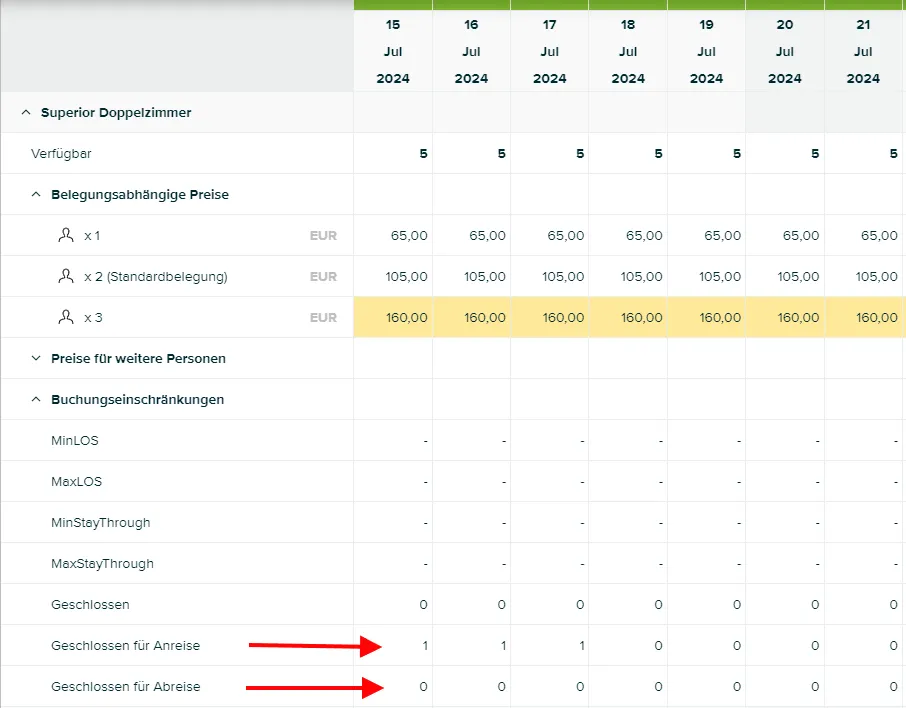Select the 21 Jul 2024 column header
Image resolution: width=906 pixels, height=708 pixels.
[863, 51]
